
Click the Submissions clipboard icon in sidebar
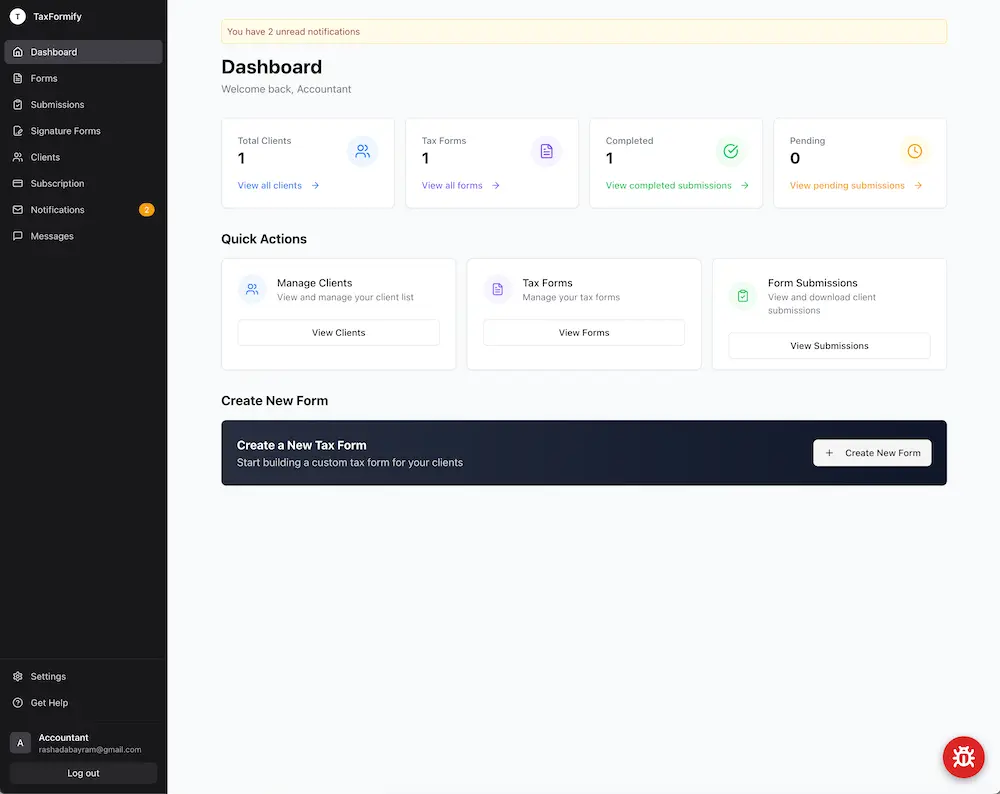click(18, 105)
